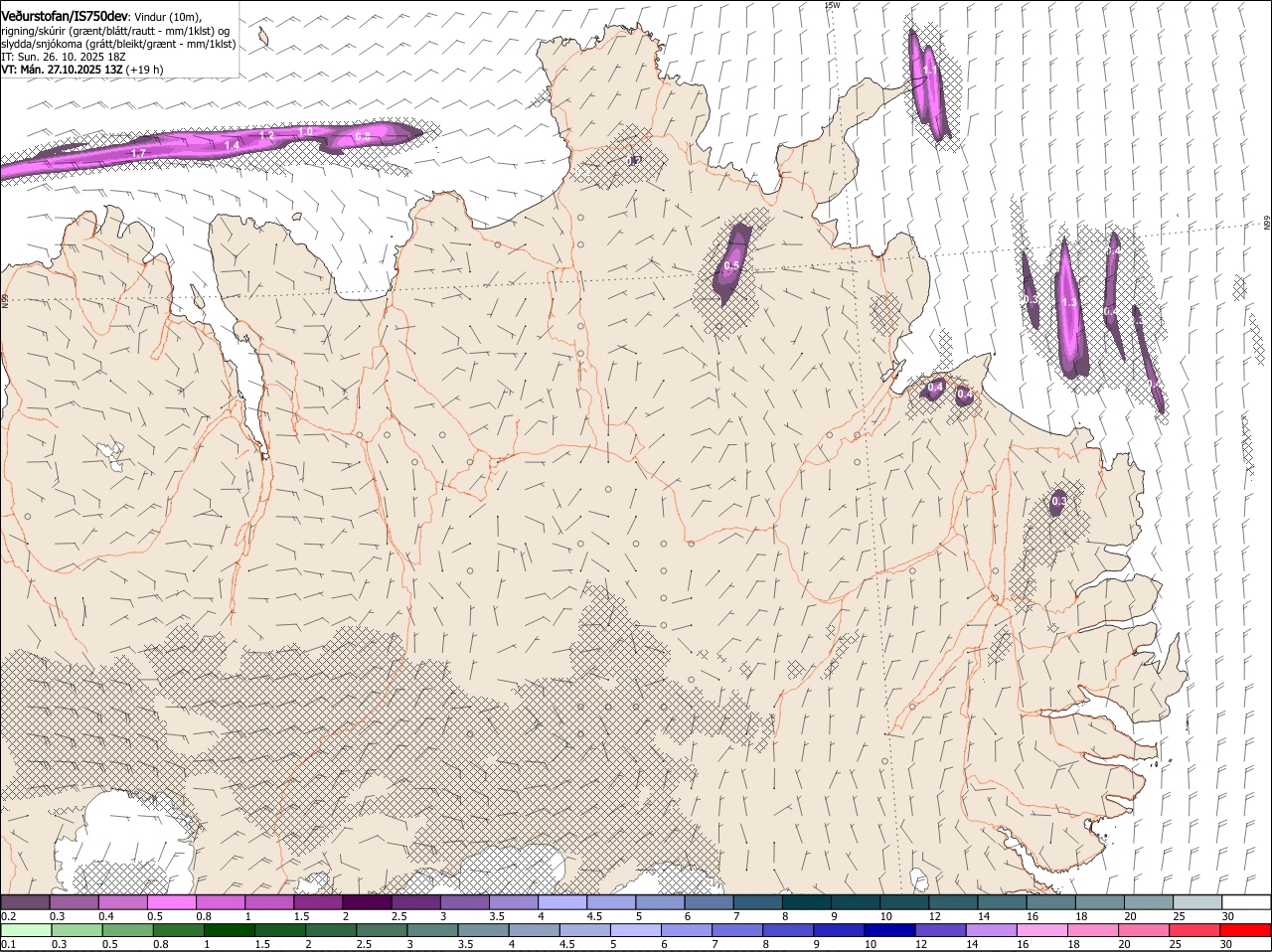The height and width of the screenshot is (952, 1272).
Task: Select rain scale swatch between 1 and 1.5
Action: 230,931
